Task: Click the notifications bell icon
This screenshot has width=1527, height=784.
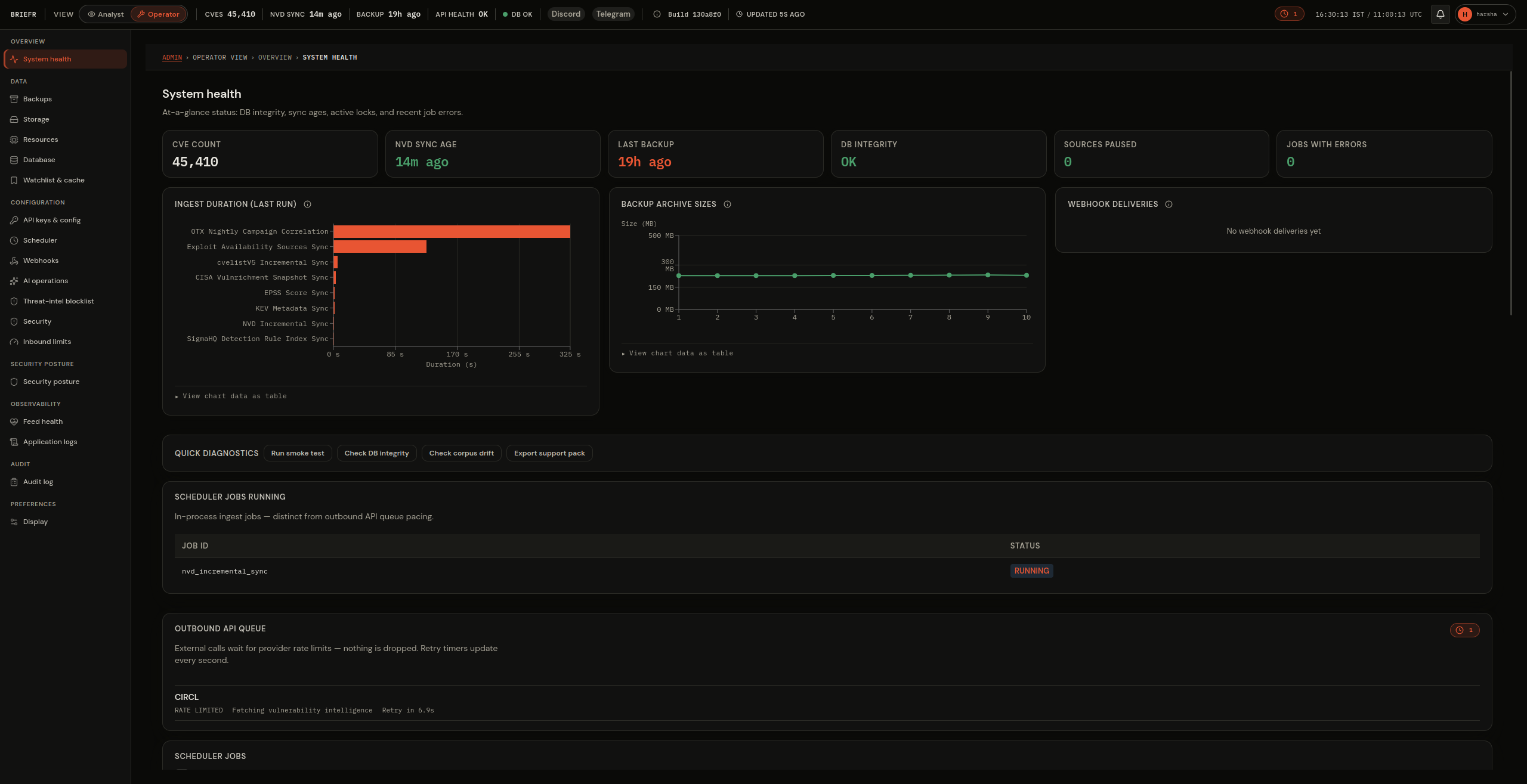Action: [1440, 14]
